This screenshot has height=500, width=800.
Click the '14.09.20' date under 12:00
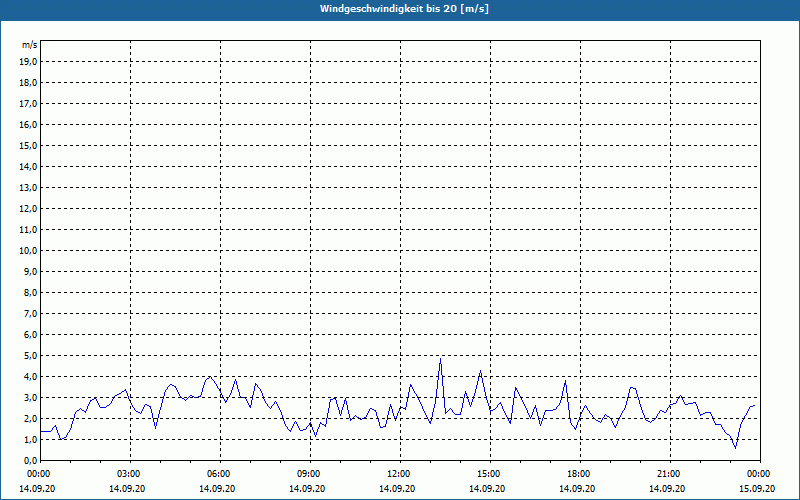pos(397,489)
